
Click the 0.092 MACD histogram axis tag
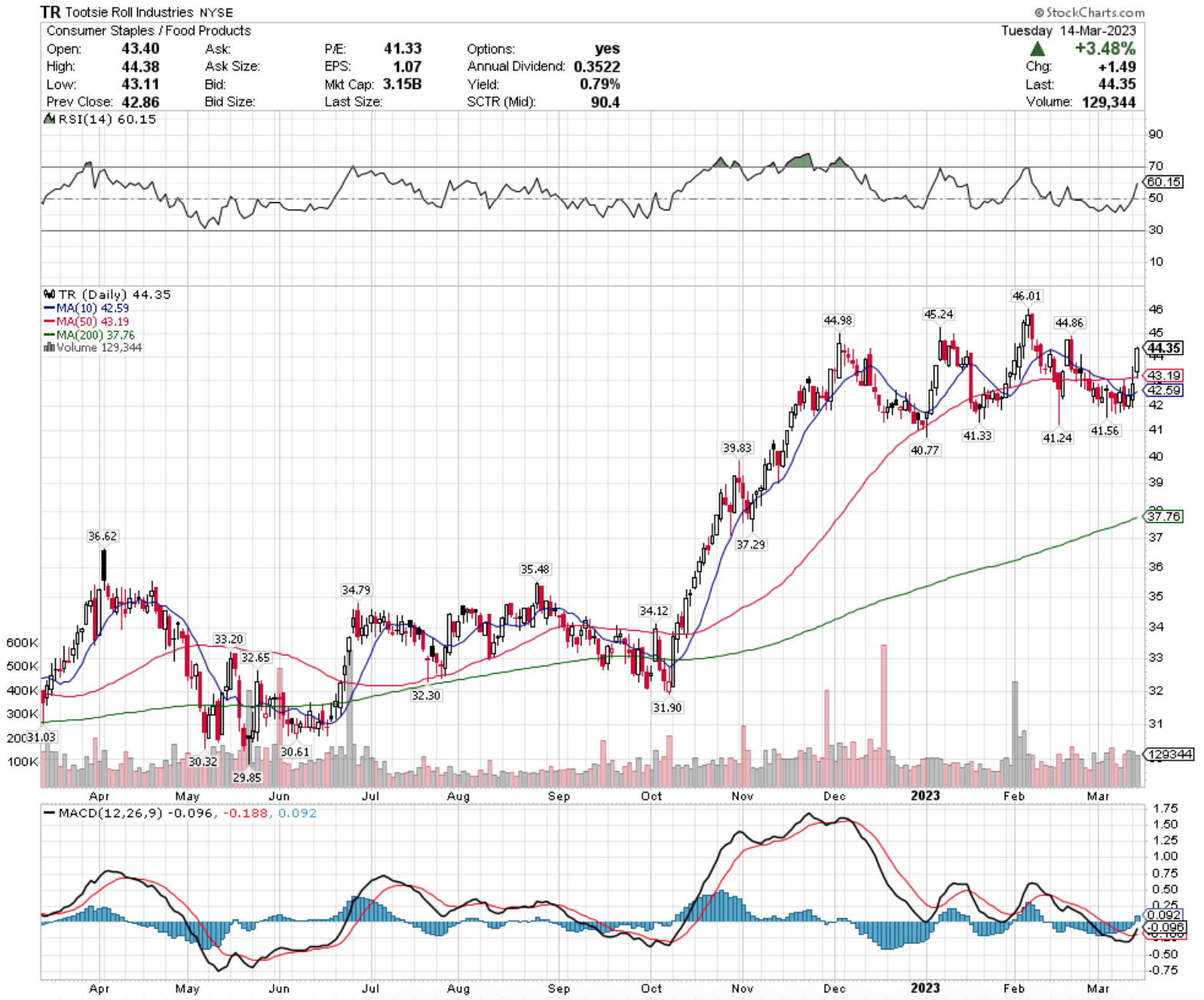[1163, 915]
